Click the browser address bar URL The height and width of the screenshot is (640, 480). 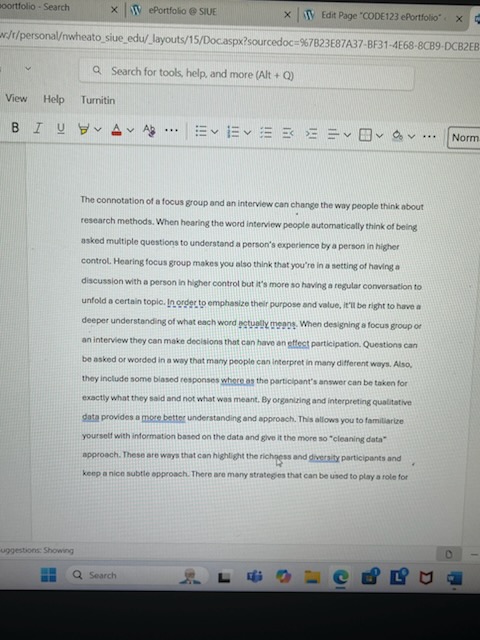(240, 41)
